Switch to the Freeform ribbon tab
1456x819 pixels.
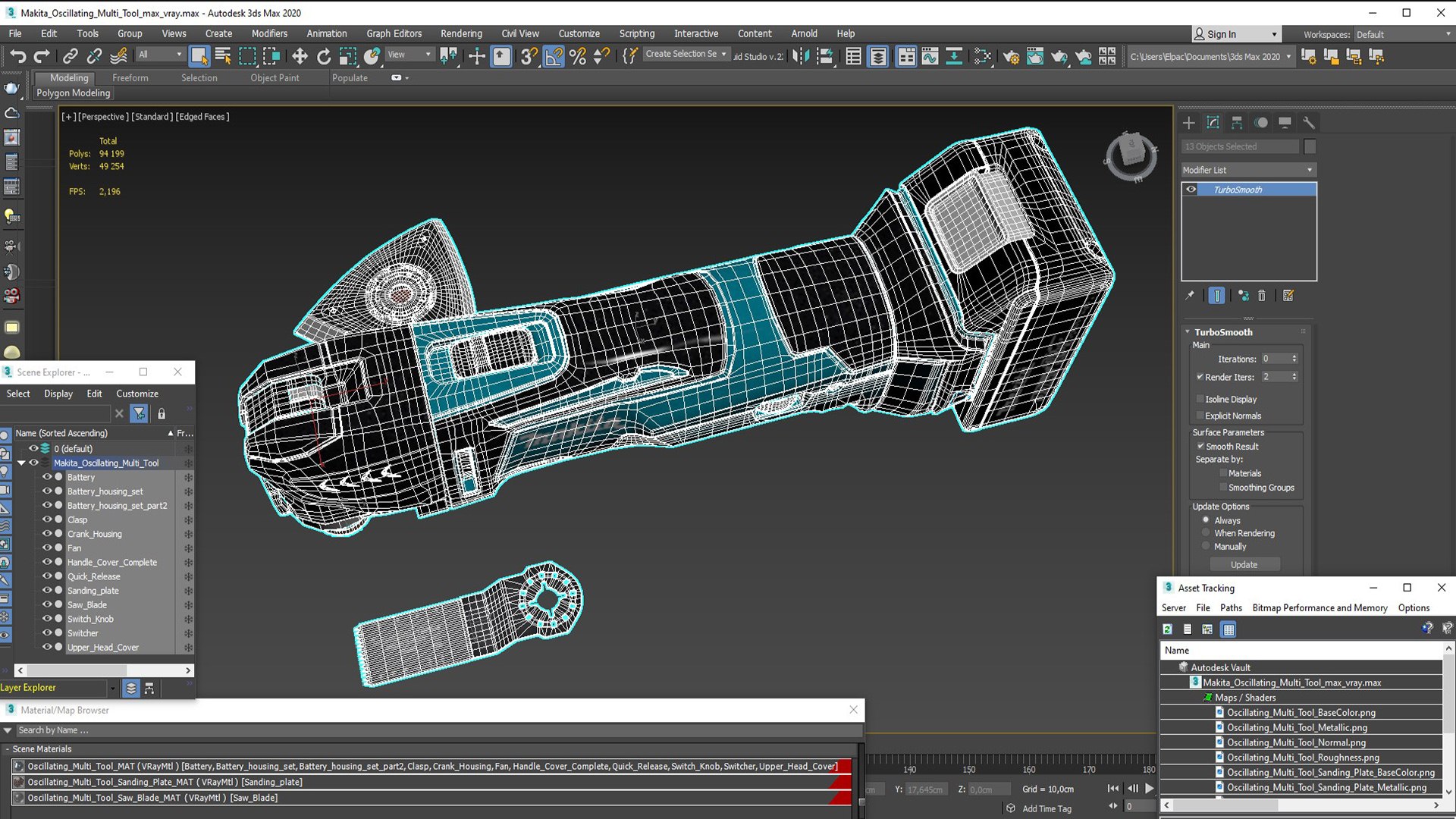130,77
